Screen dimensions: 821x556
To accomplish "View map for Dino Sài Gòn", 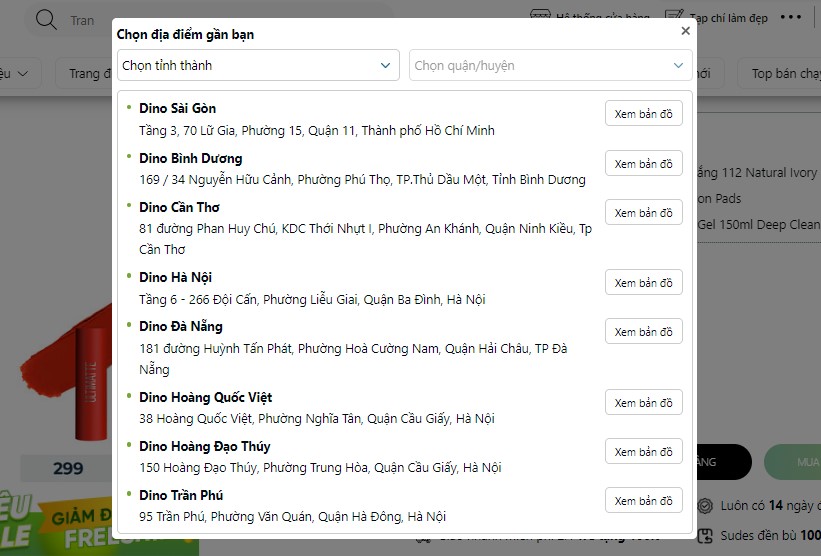I will pos(644,114).
